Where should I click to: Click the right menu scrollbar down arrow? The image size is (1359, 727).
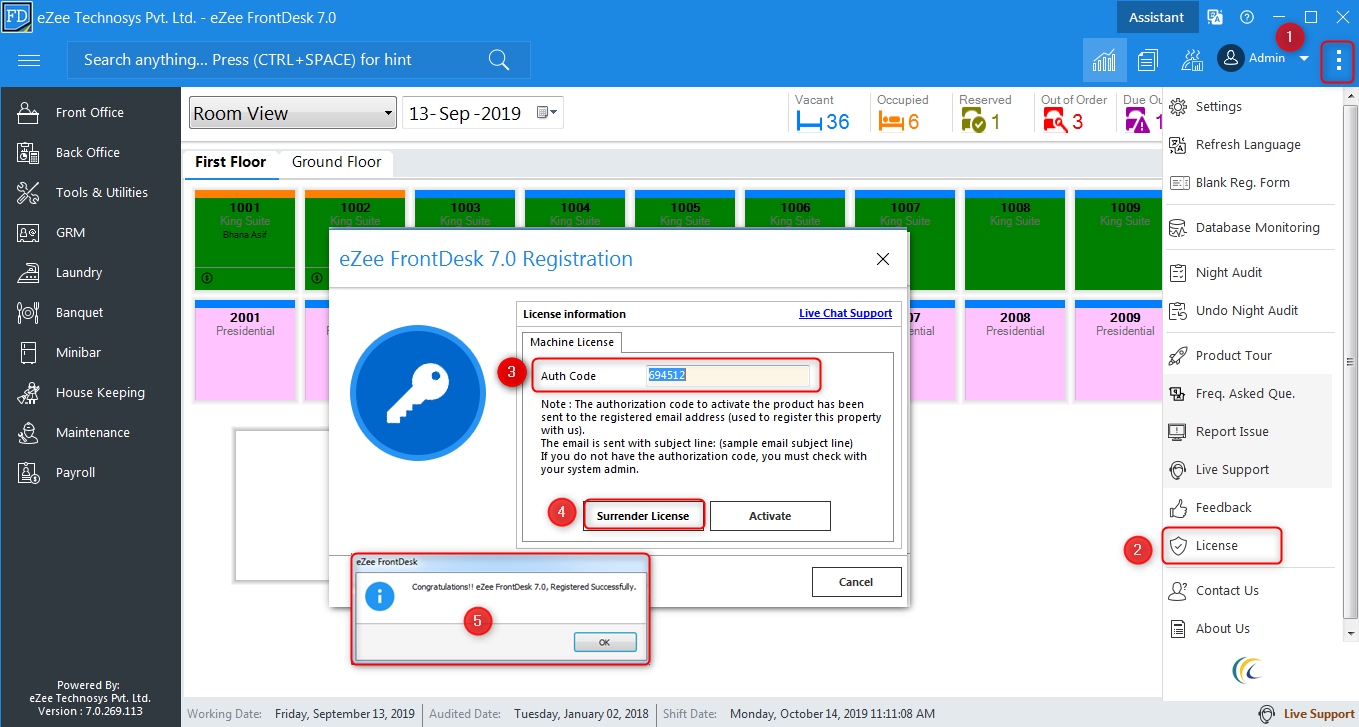(1351, 634)
